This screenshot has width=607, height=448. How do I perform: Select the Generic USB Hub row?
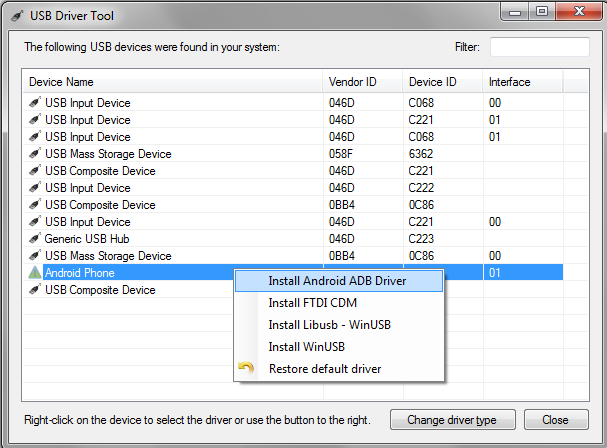(293, 239)
